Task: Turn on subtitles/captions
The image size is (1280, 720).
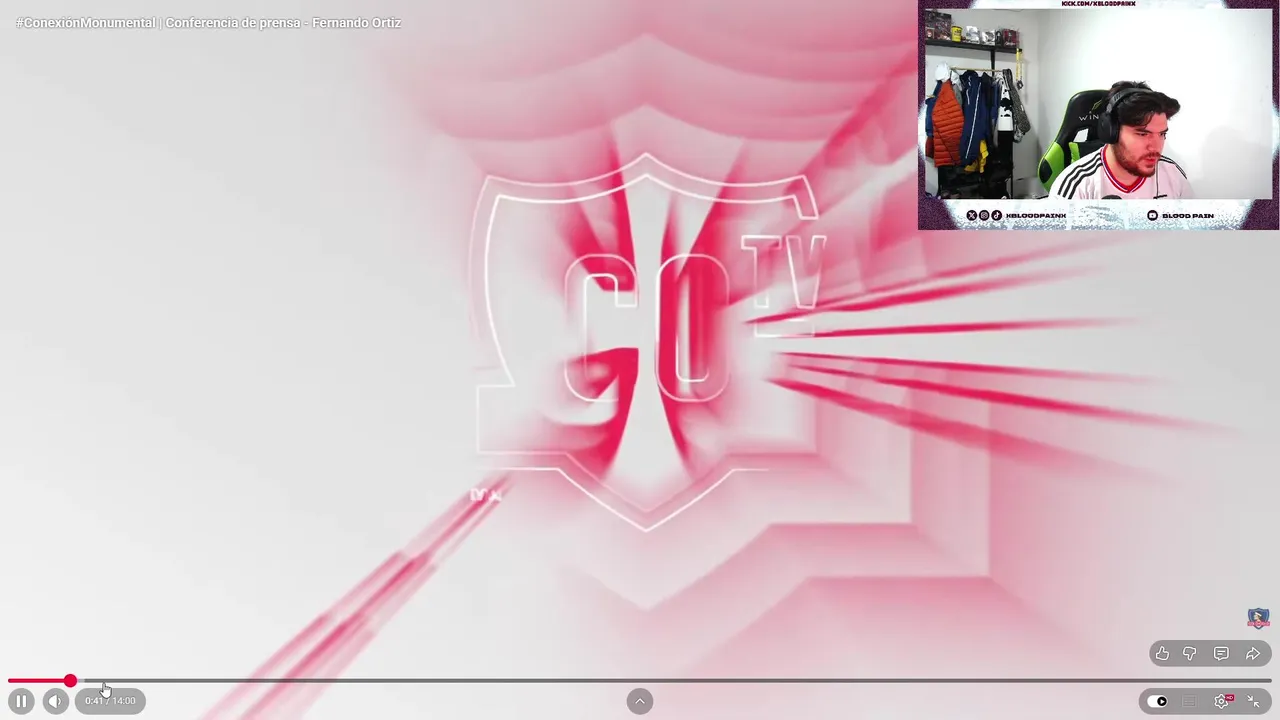Action: [x=1189, y=701]
